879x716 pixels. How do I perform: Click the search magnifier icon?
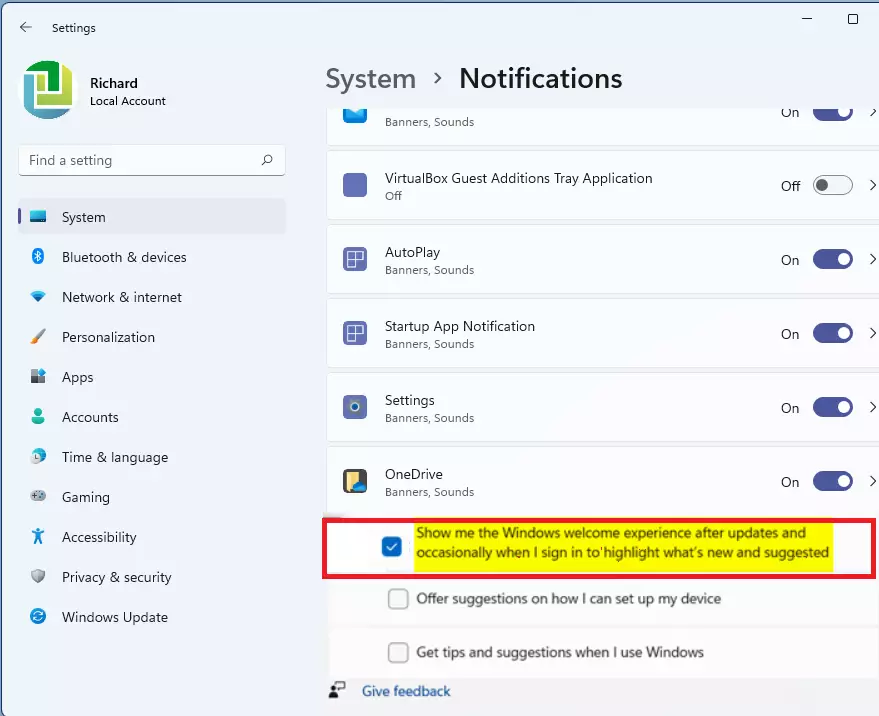(x=267, y=160)
